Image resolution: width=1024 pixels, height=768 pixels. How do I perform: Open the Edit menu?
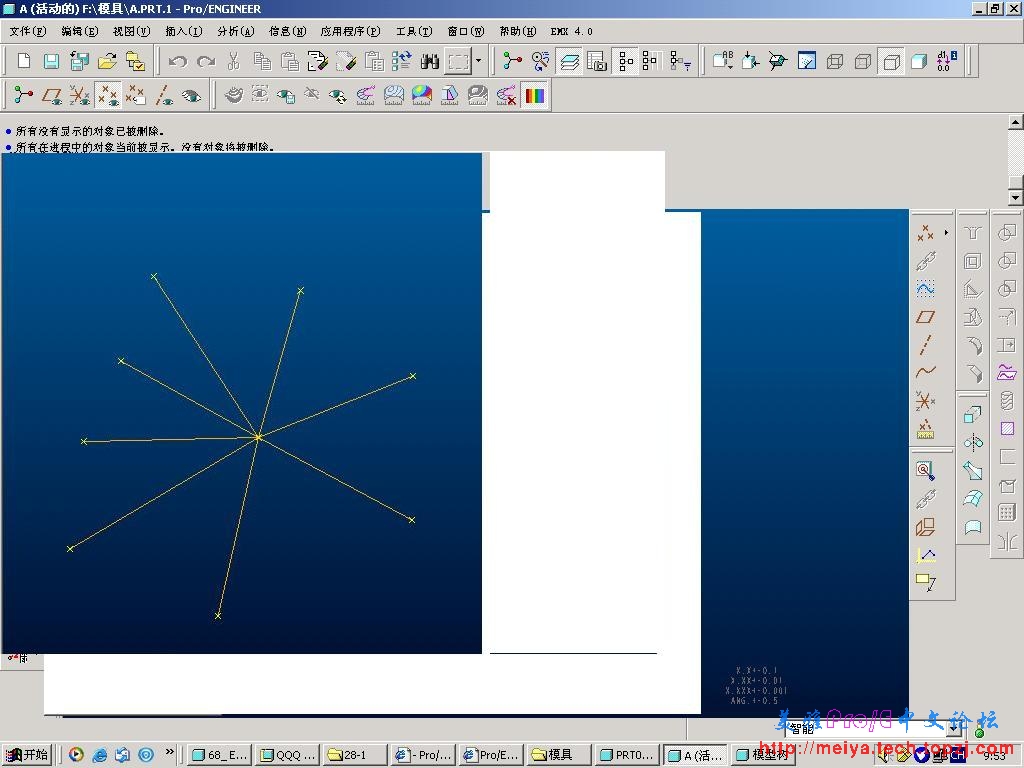(80, 31)
